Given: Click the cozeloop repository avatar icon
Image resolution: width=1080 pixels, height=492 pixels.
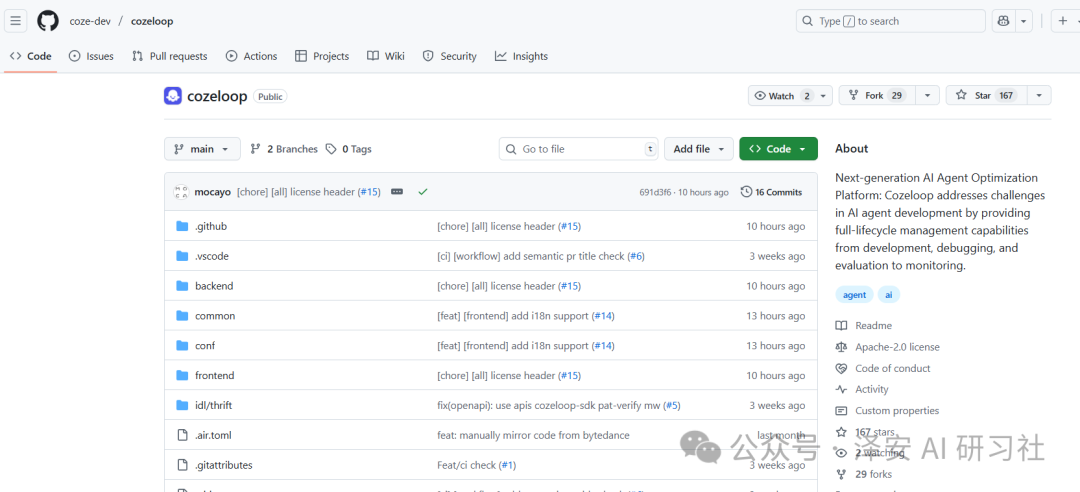Looking at the screenshot, I should coord(173,96).
